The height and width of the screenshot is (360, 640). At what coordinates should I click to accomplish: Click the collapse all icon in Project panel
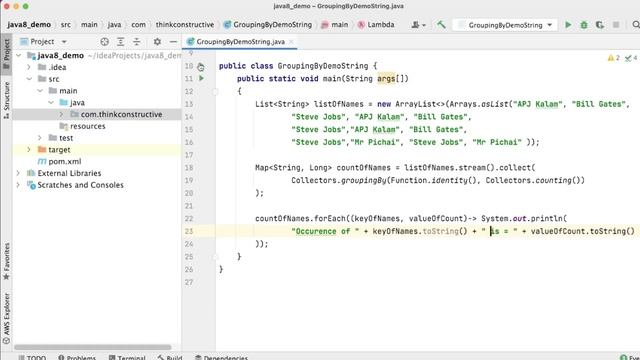coord(136,42)
